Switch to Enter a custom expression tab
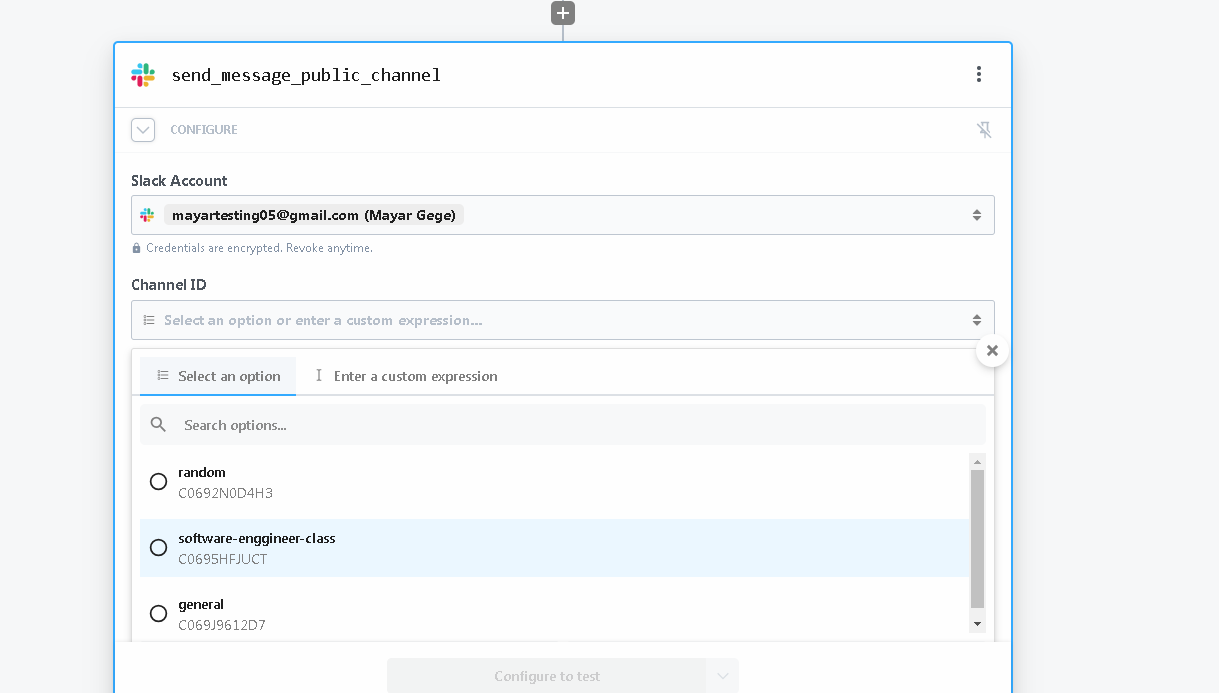 405,376
